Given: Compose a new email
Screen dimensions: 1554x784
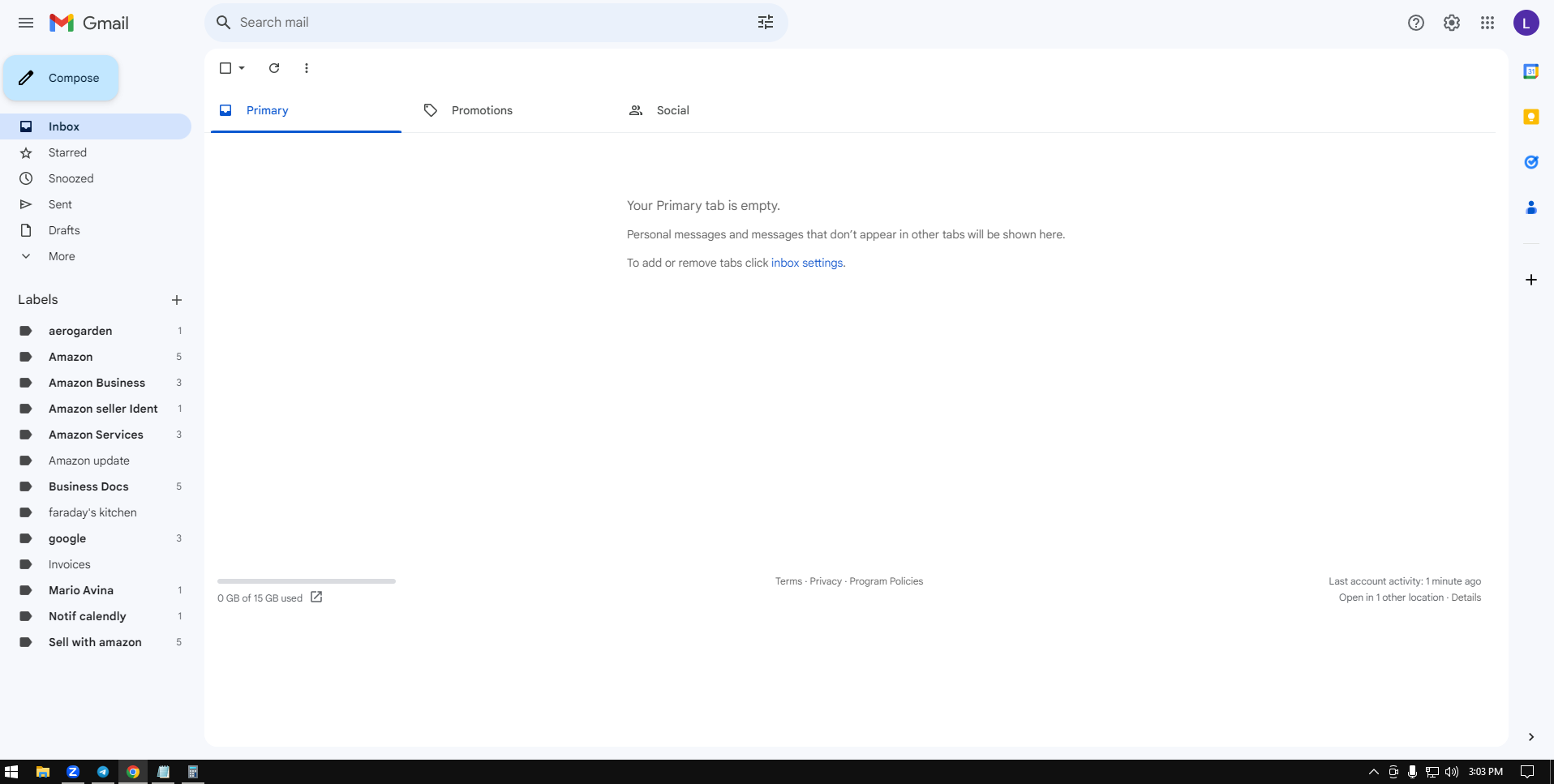Looking at the screenshot, I should [61, 78].
